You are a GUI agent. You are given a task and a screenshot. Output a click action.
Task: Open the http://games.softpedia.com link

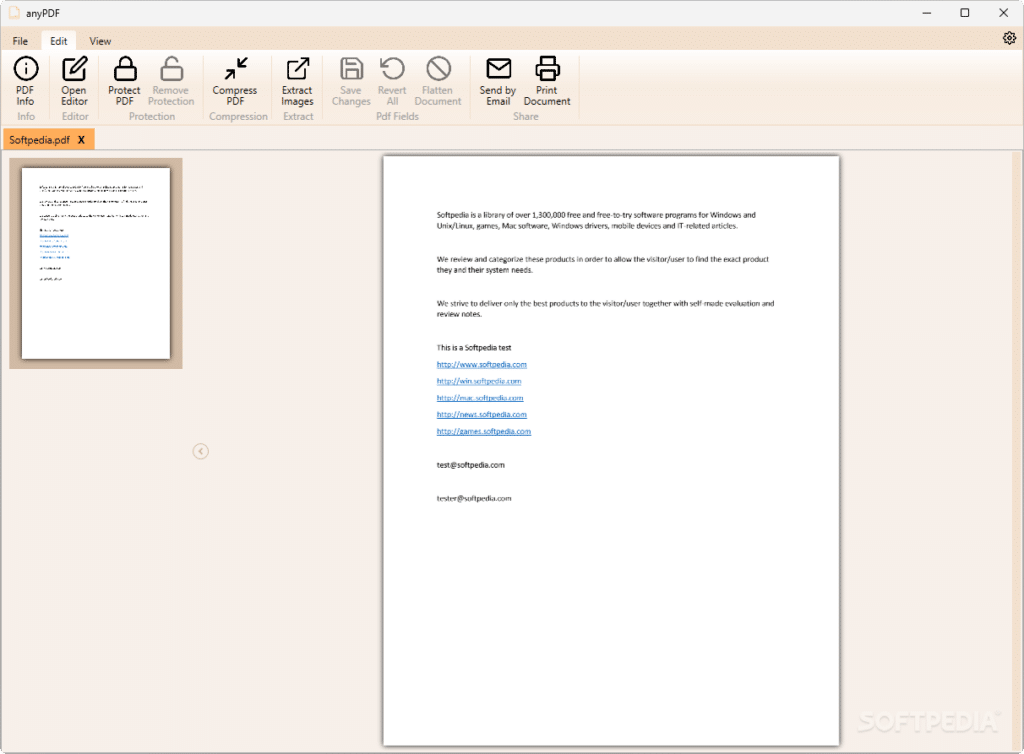484,432
